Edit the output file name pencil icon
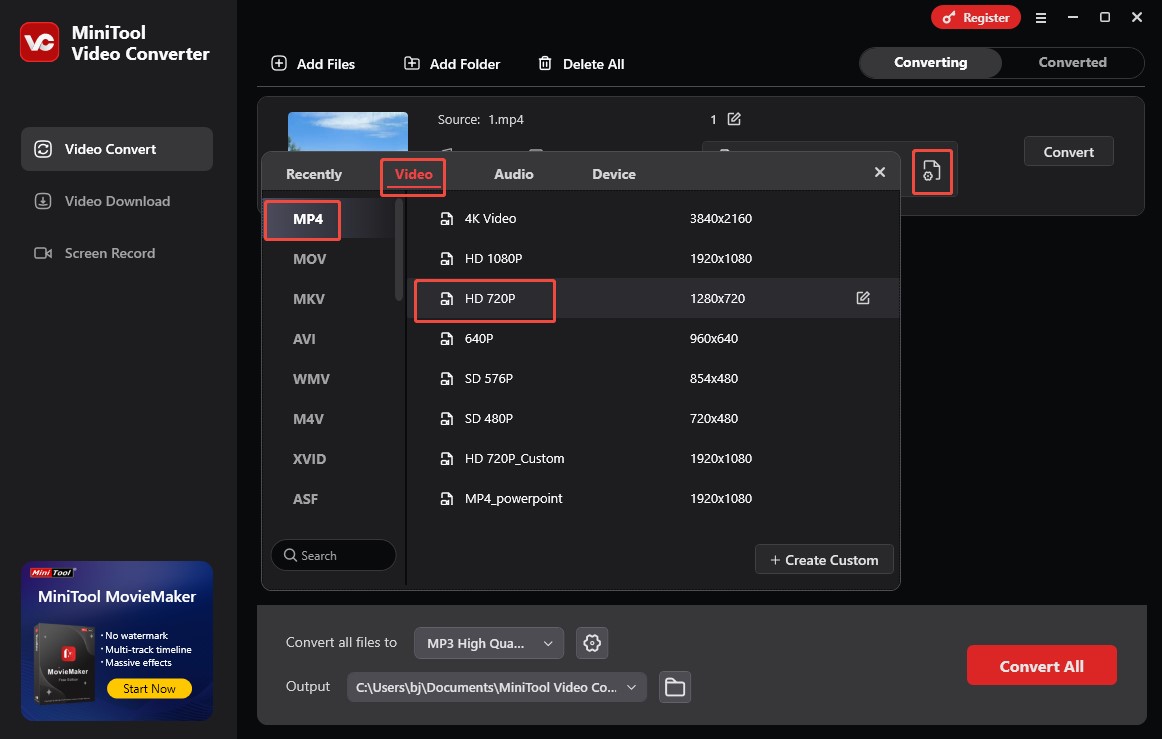Screen dimensions: 1162x739 point(734,119)
